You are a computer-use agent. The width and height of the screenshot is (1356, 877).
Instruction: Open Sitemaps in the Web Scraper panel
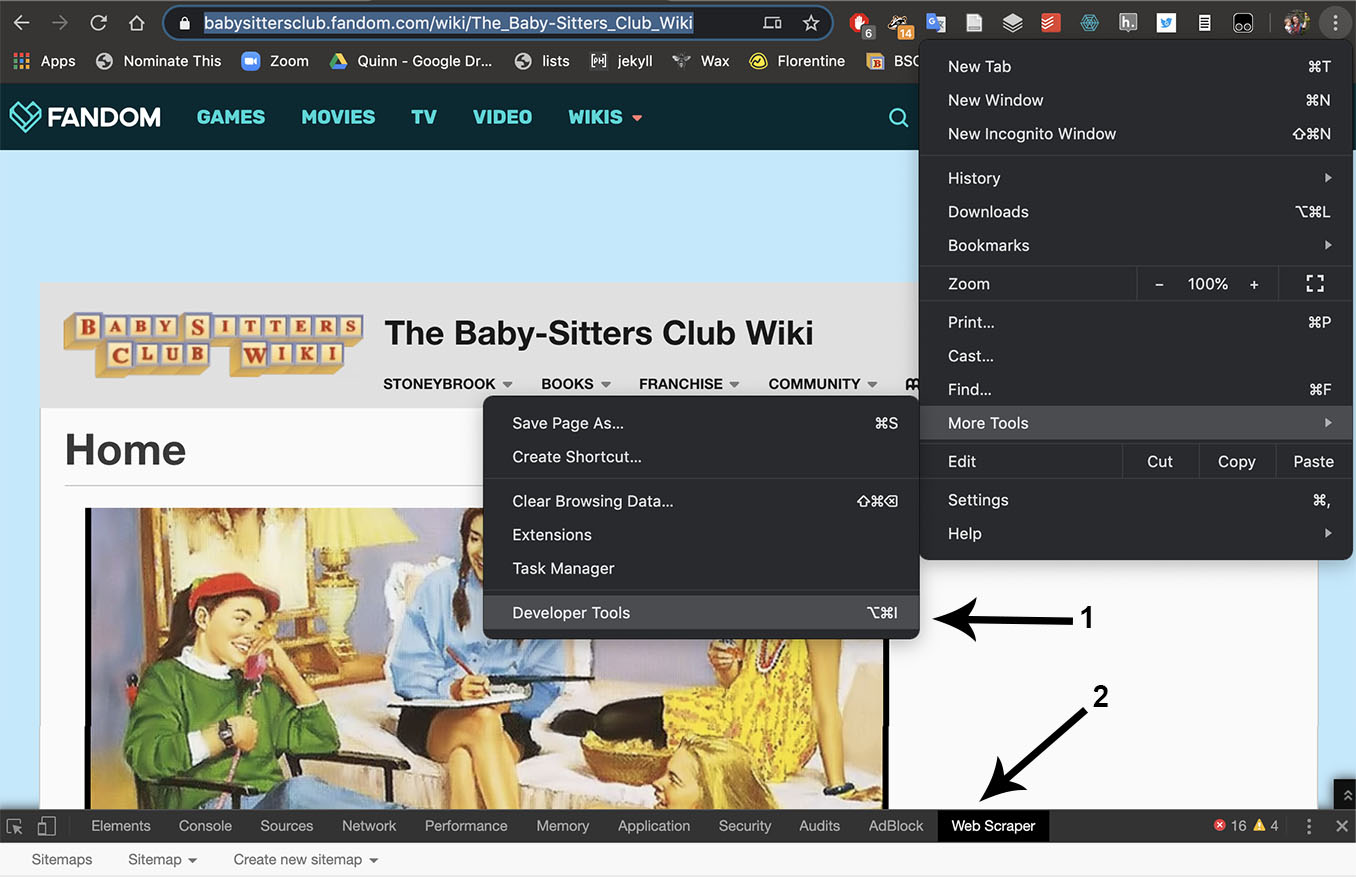61,859
